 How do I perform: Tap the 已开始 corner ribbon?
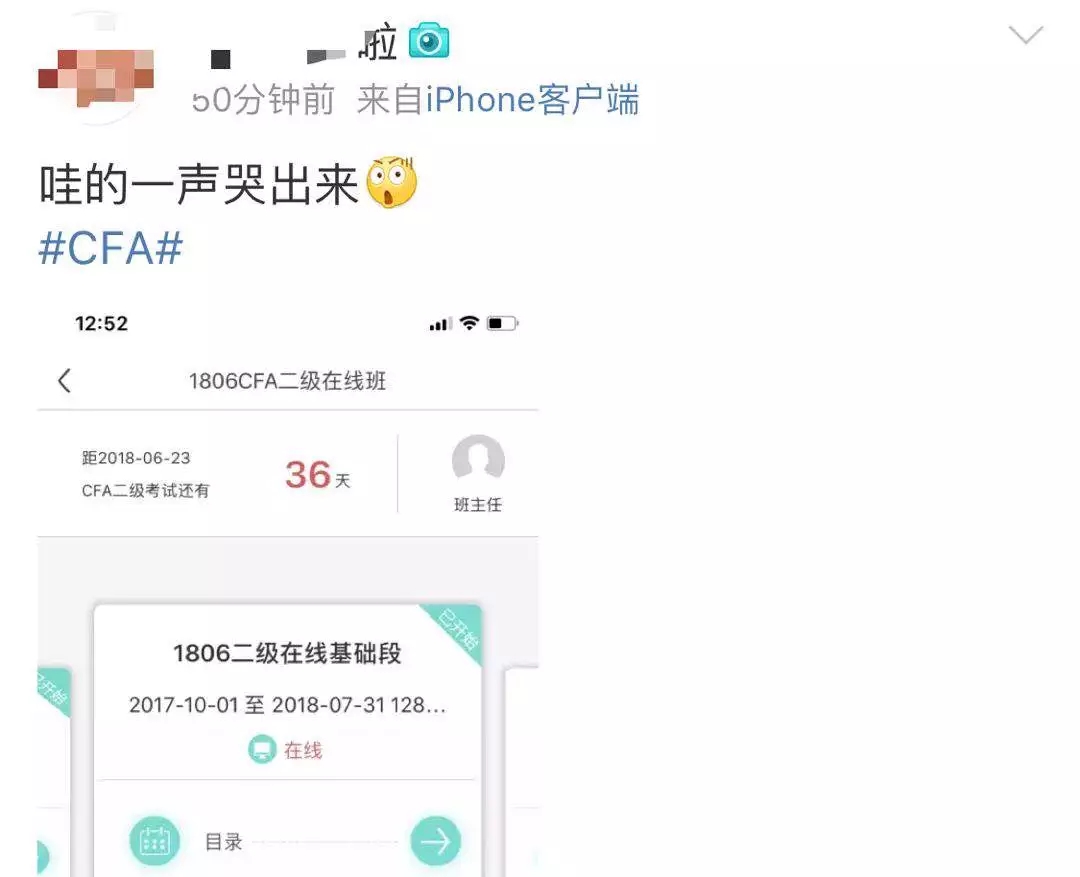point(457,629)
